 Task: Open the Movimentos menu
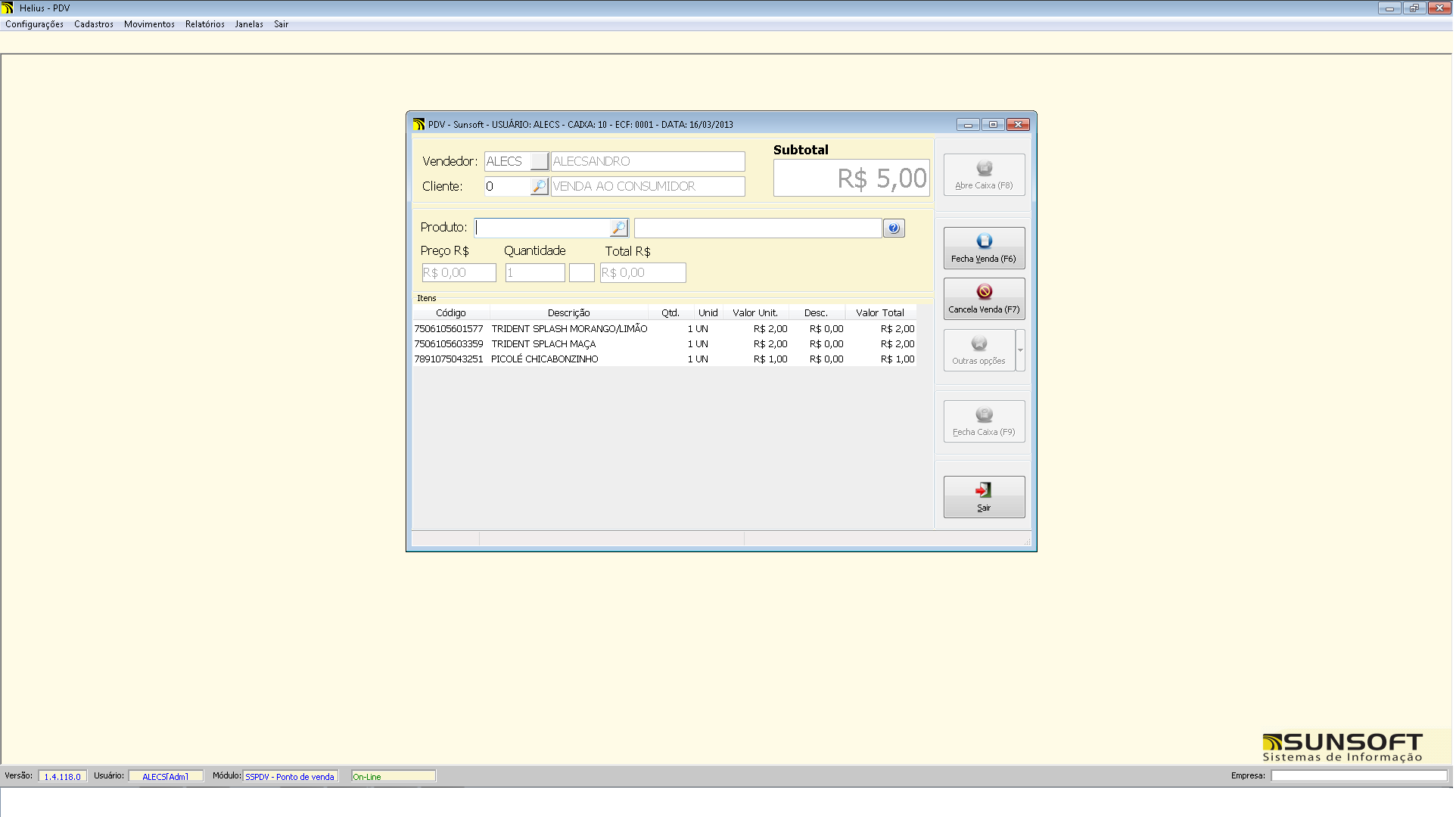pos(149,24)
